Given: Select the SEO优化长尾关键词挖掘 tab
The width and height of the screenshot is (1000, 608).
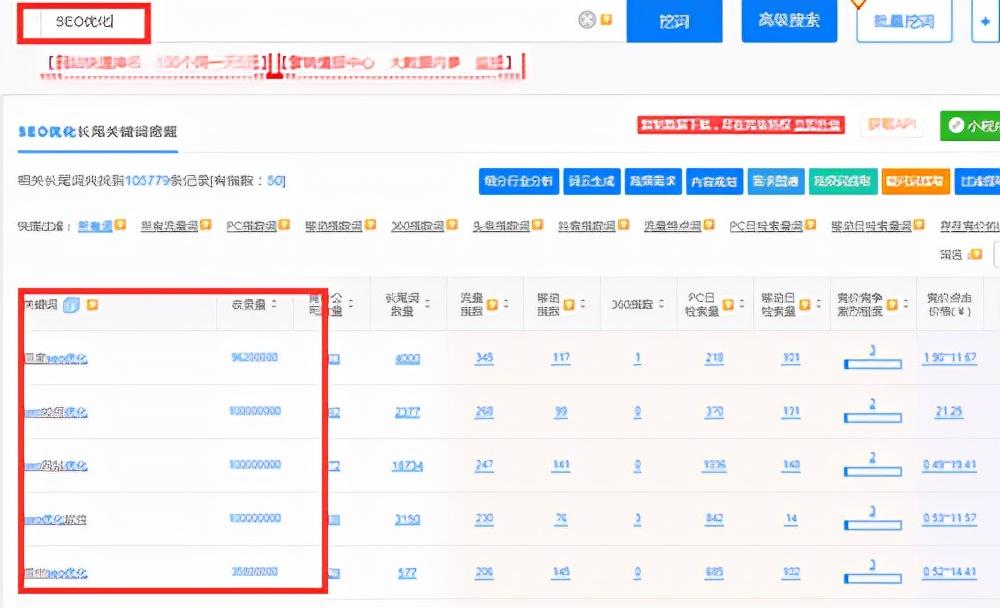Looking at the screenshot, I should (x=97, y=132).
